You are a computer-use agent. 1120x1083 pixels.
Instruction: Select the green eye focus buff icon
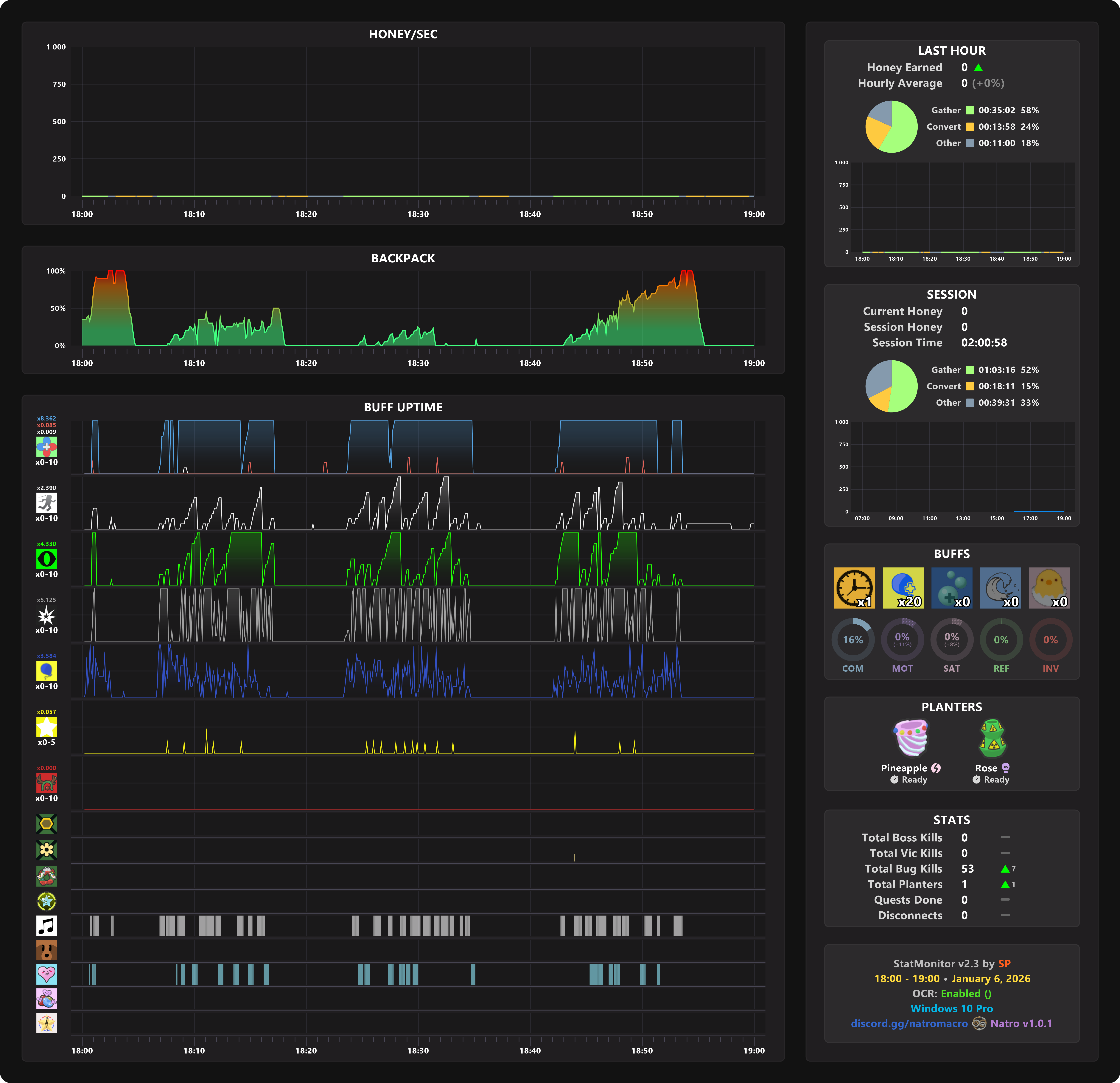46,559
